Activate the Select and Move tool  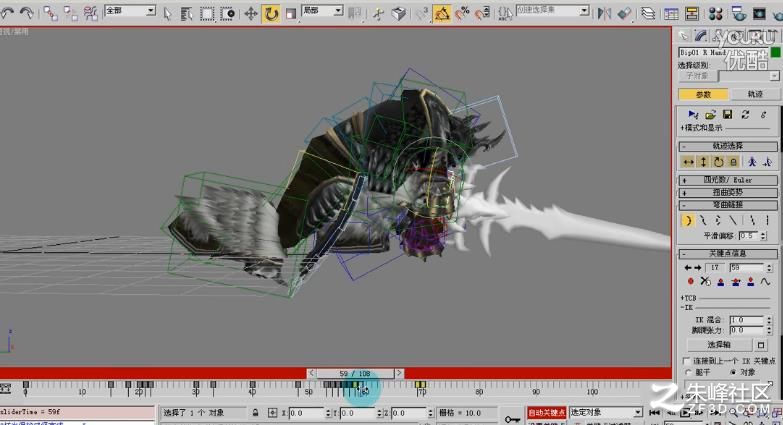point(250,14)
